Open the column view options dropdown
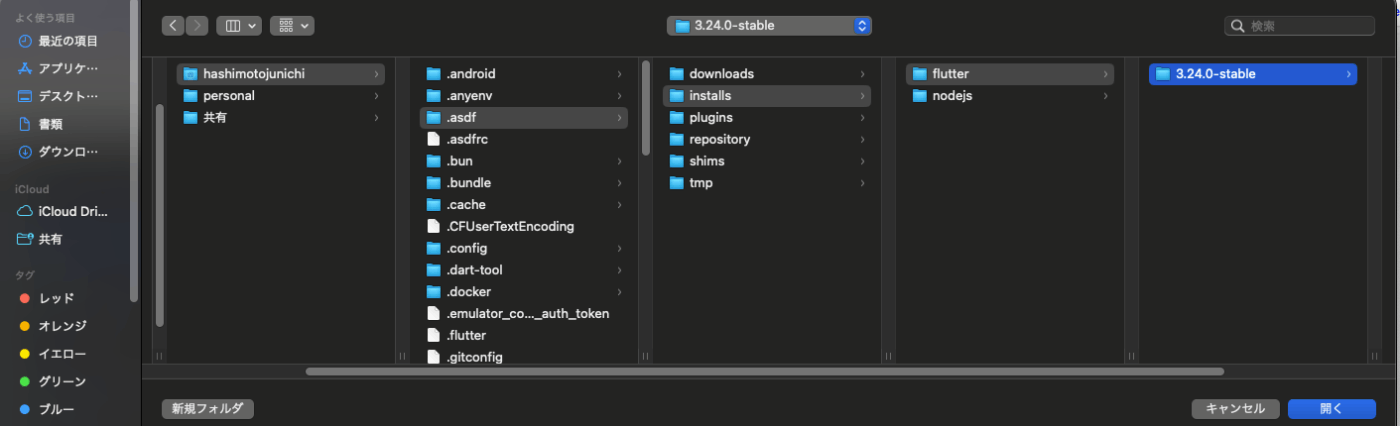 click(x=238, y=26)
